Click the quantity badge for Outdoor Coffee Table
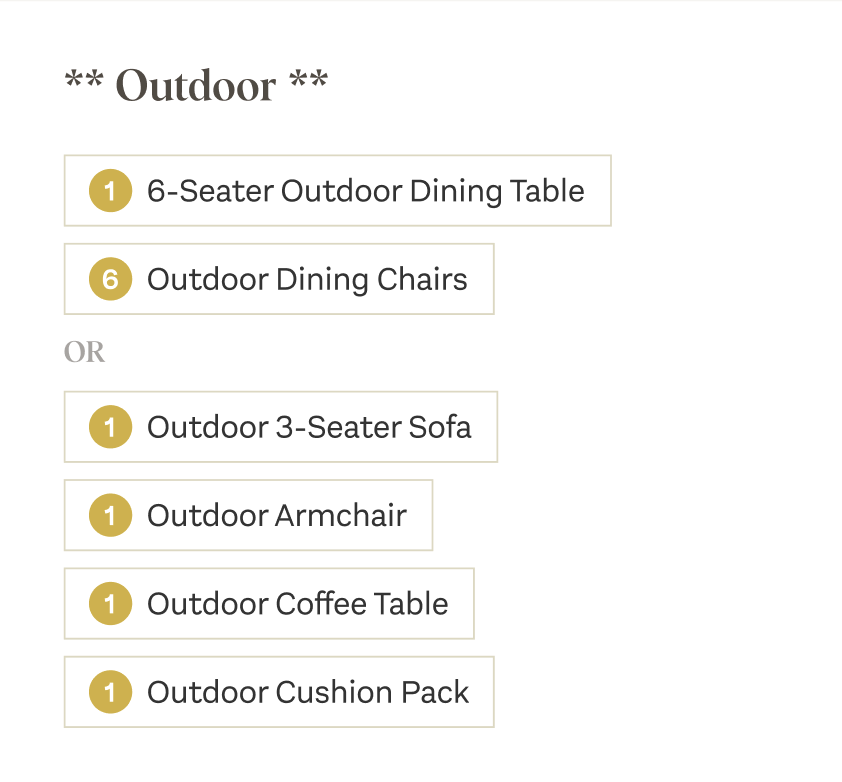Image resolution: width=842 pixels, height=782 pixels. click(110, 603)
